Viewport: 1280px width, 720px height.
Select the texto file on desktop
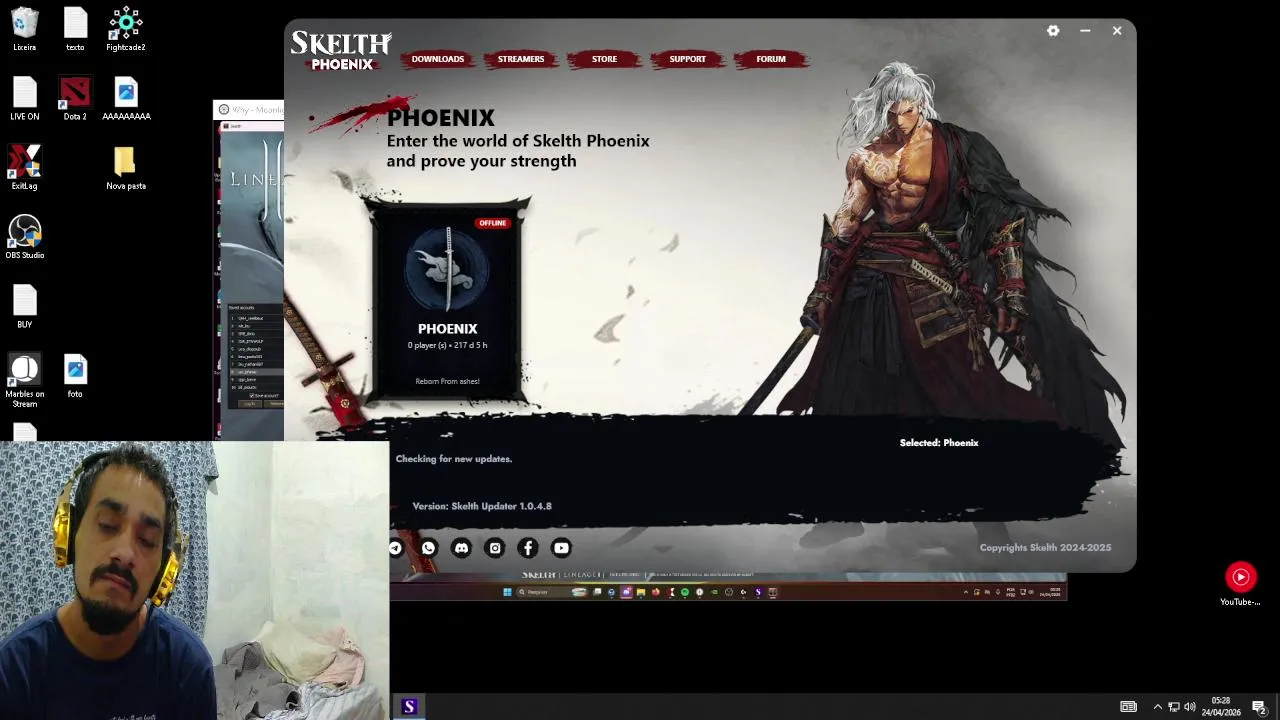click(x=75, y=29)
